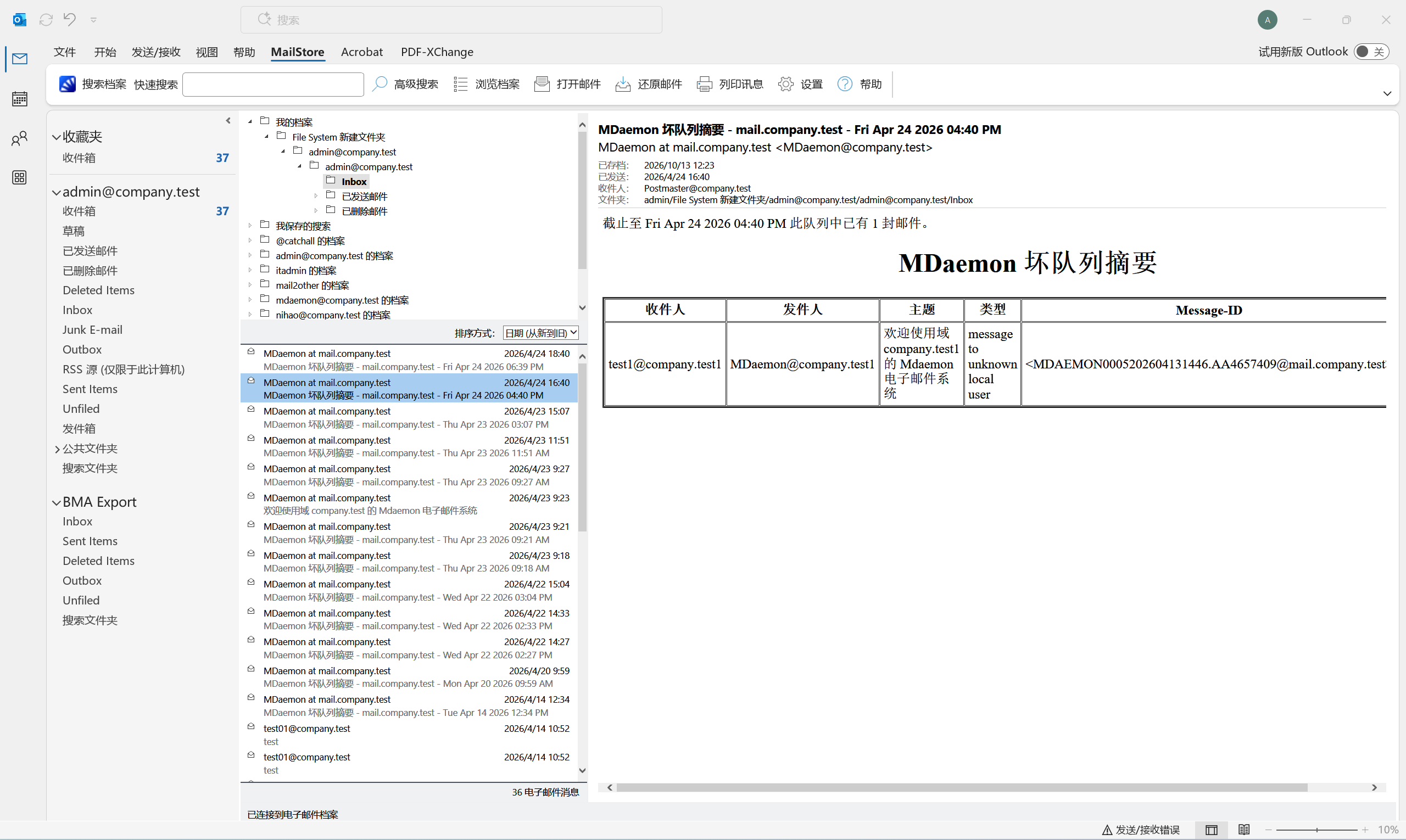Open the More apps grid icon
This screenshot has width=1406, height=840.
pyautogui.click(x=19, y=178)
